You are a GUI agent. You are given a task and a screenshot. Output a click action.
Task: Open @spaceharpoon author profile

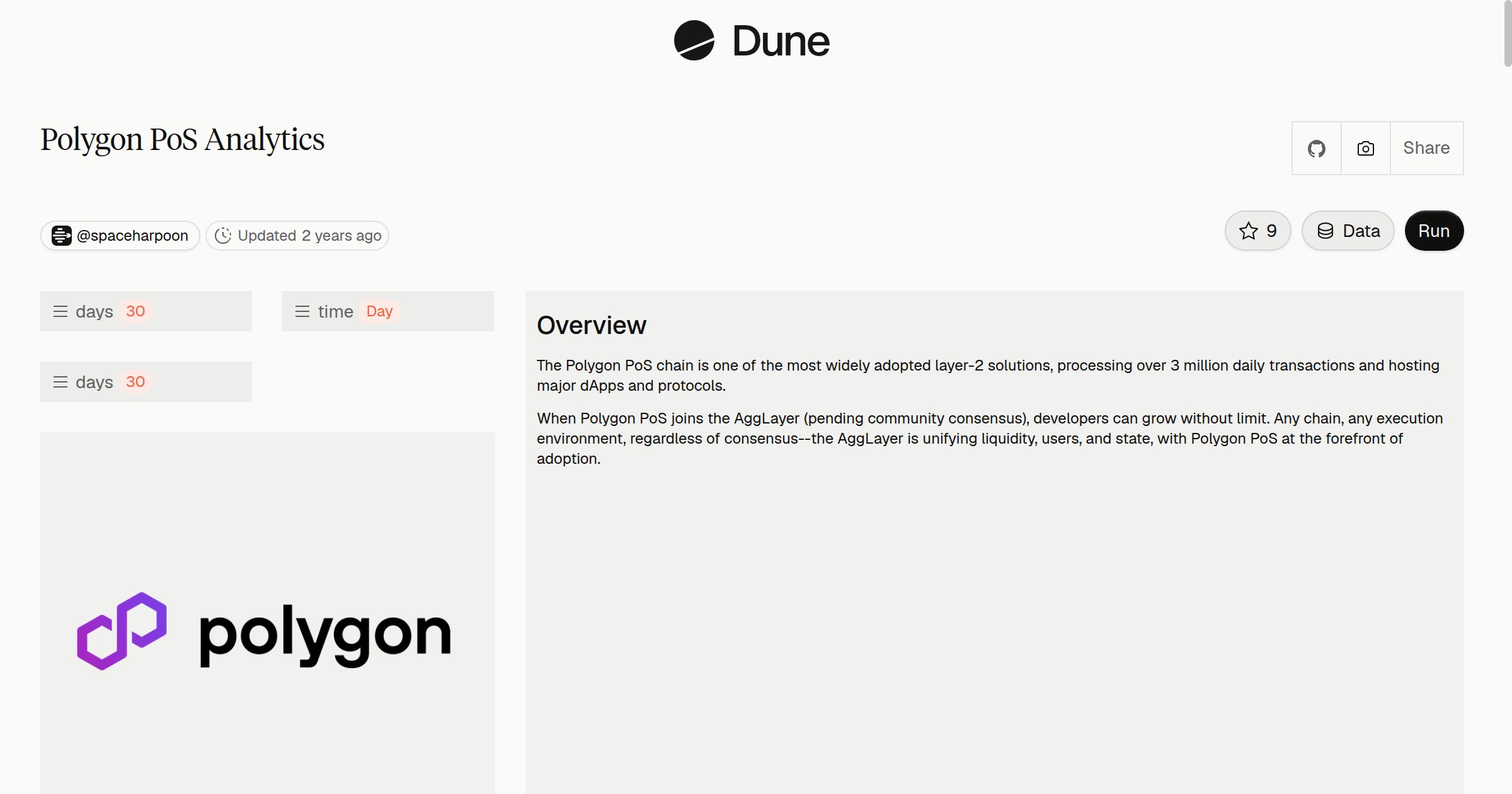[x=120, y=236]
